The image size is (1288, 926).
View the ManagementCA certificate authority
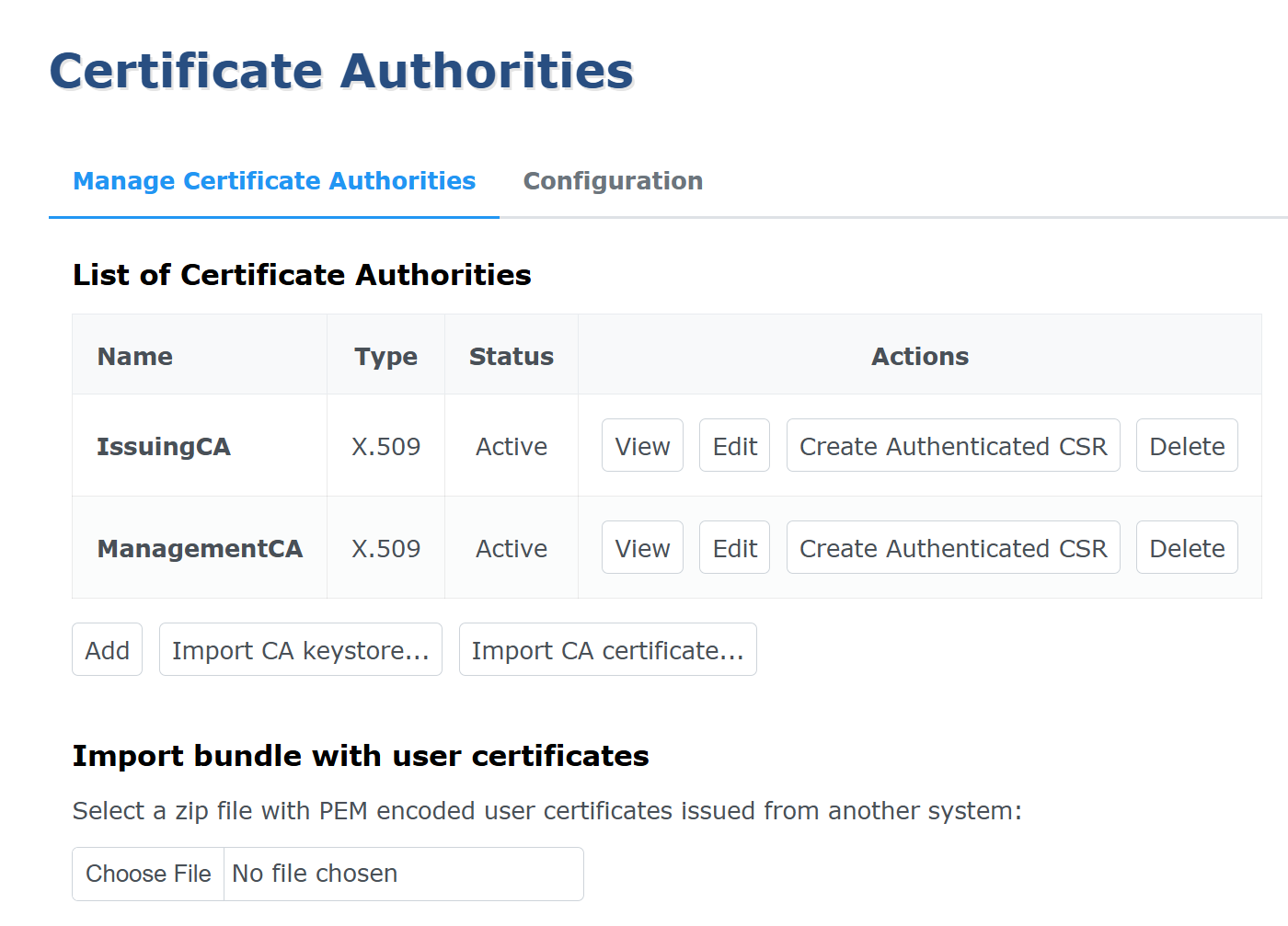click(642, 548)
